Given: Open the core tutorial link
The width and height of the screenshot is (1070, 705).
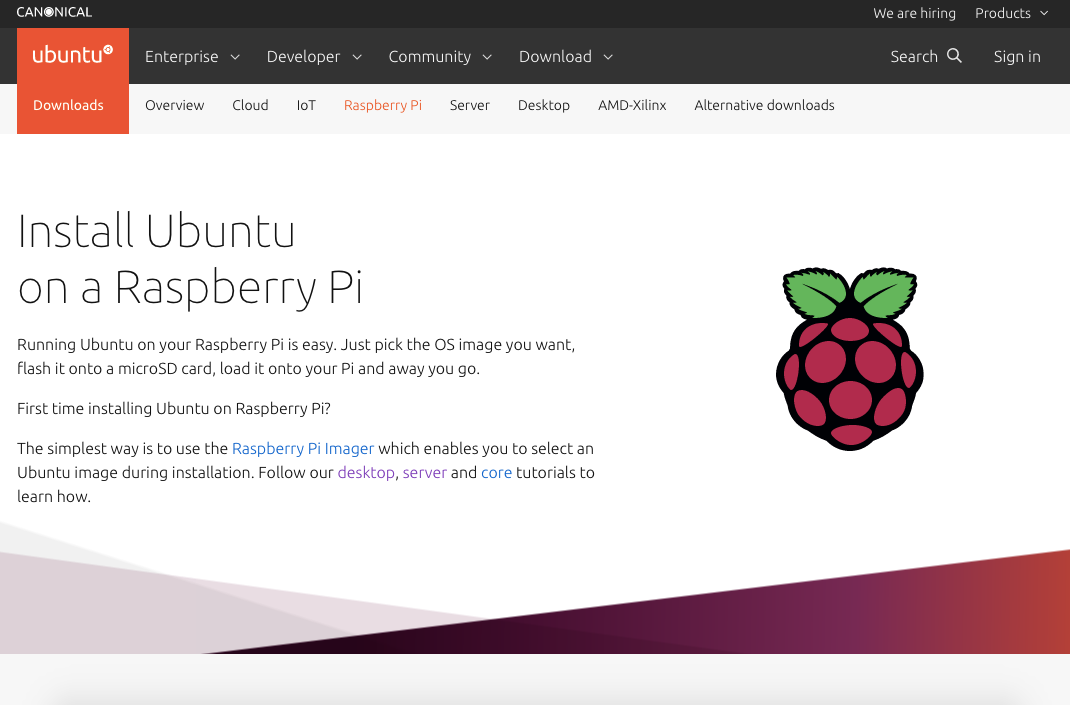Looking at the screenshot, I should (496, 472).
